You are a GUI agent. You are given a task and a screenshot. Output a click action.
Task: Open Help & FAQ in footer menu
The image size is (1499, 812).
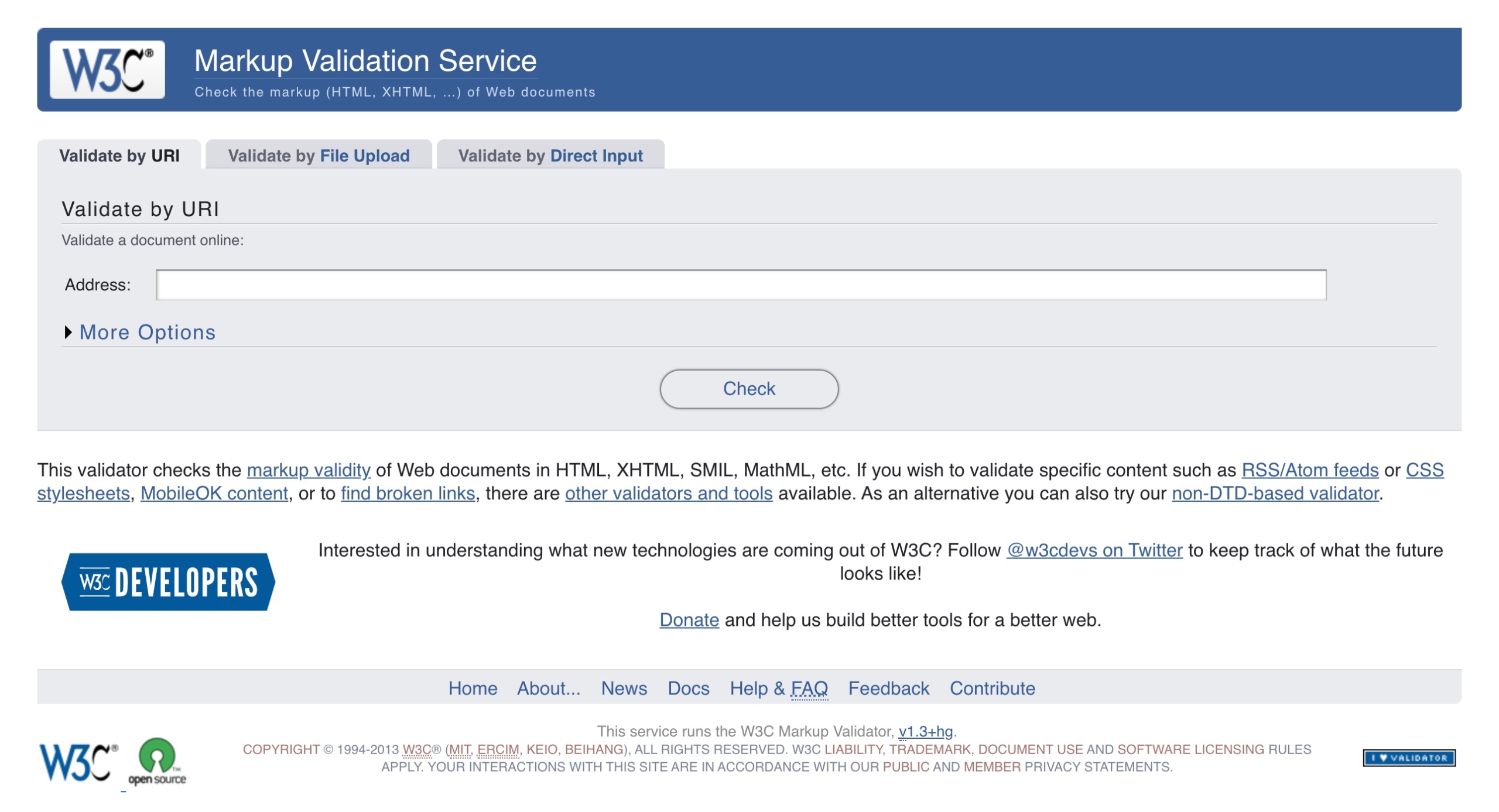click(x=779, y=688)
